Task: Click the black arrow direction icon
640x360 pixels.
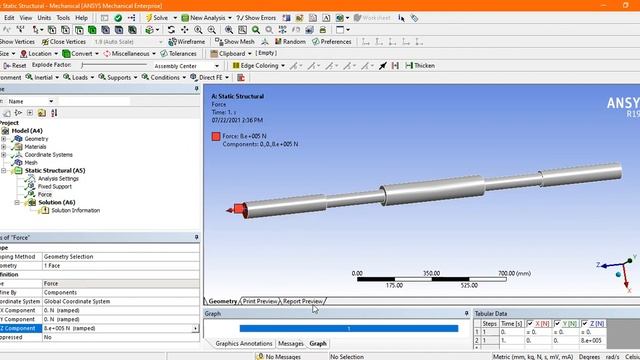Action: click(x=382, y=65)
